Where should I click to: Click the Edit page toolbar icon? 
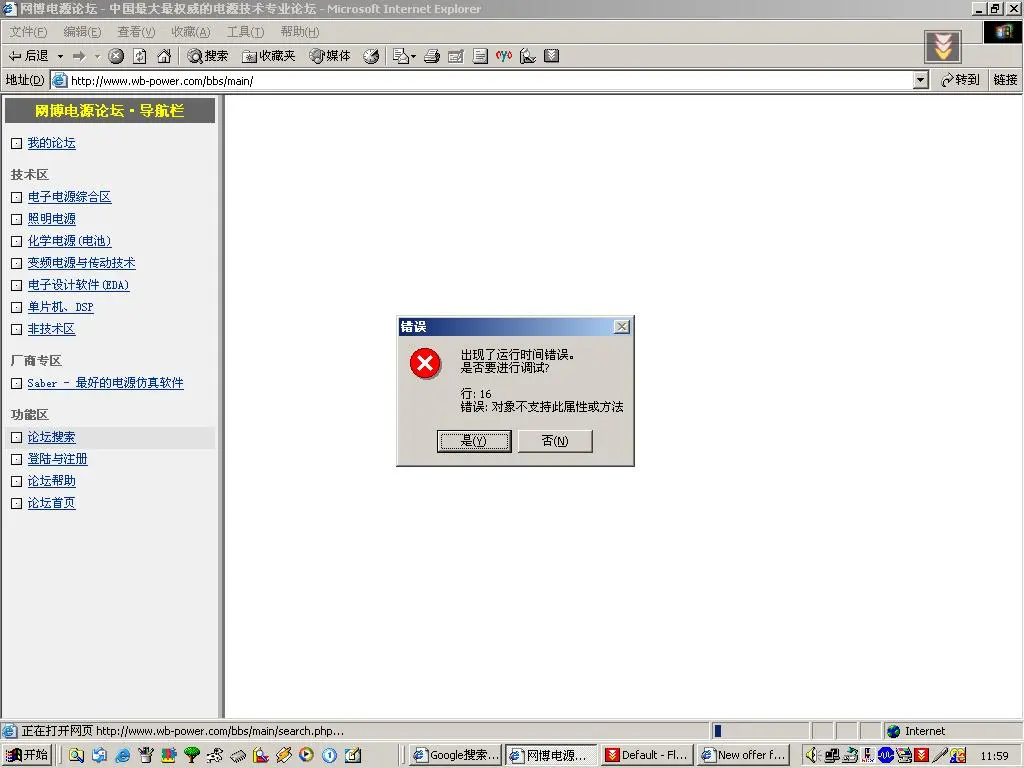click(456, 56)
